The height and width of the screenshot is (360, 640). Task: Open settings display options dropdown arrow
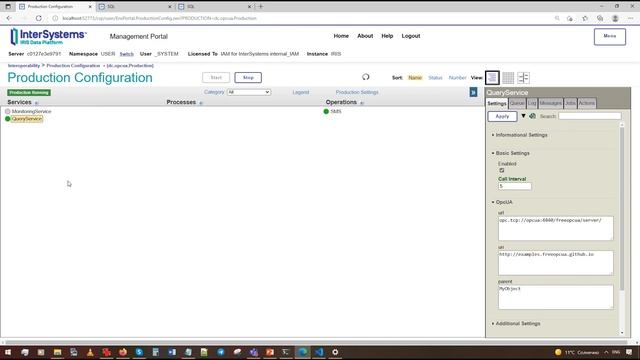[x=523, y=116]
